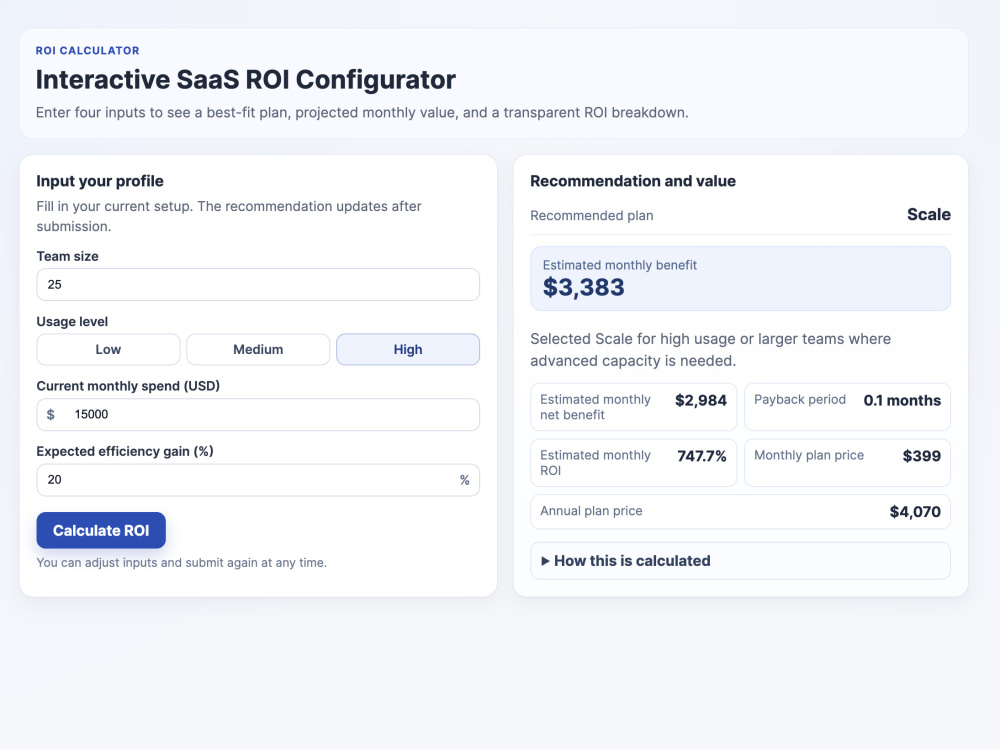Viewport: 1000px width, 750px height.
Task: Click the Current monthly spend field
Action: pyautogui.click(x=258, y=415)
